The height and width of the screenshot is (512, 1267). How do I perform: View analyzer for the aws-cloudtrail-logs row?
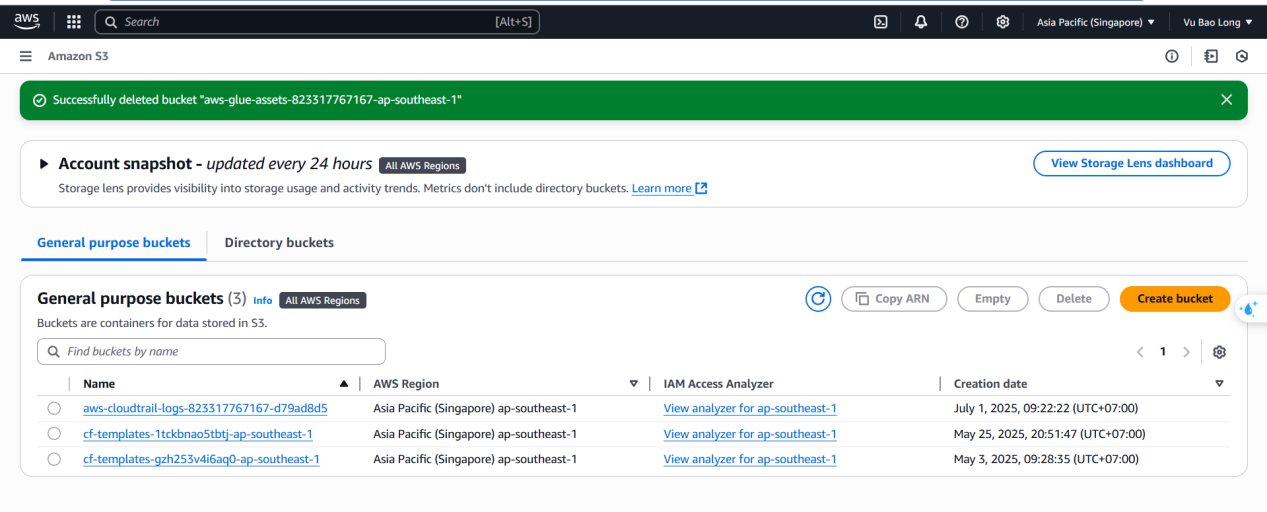[750, 408]
